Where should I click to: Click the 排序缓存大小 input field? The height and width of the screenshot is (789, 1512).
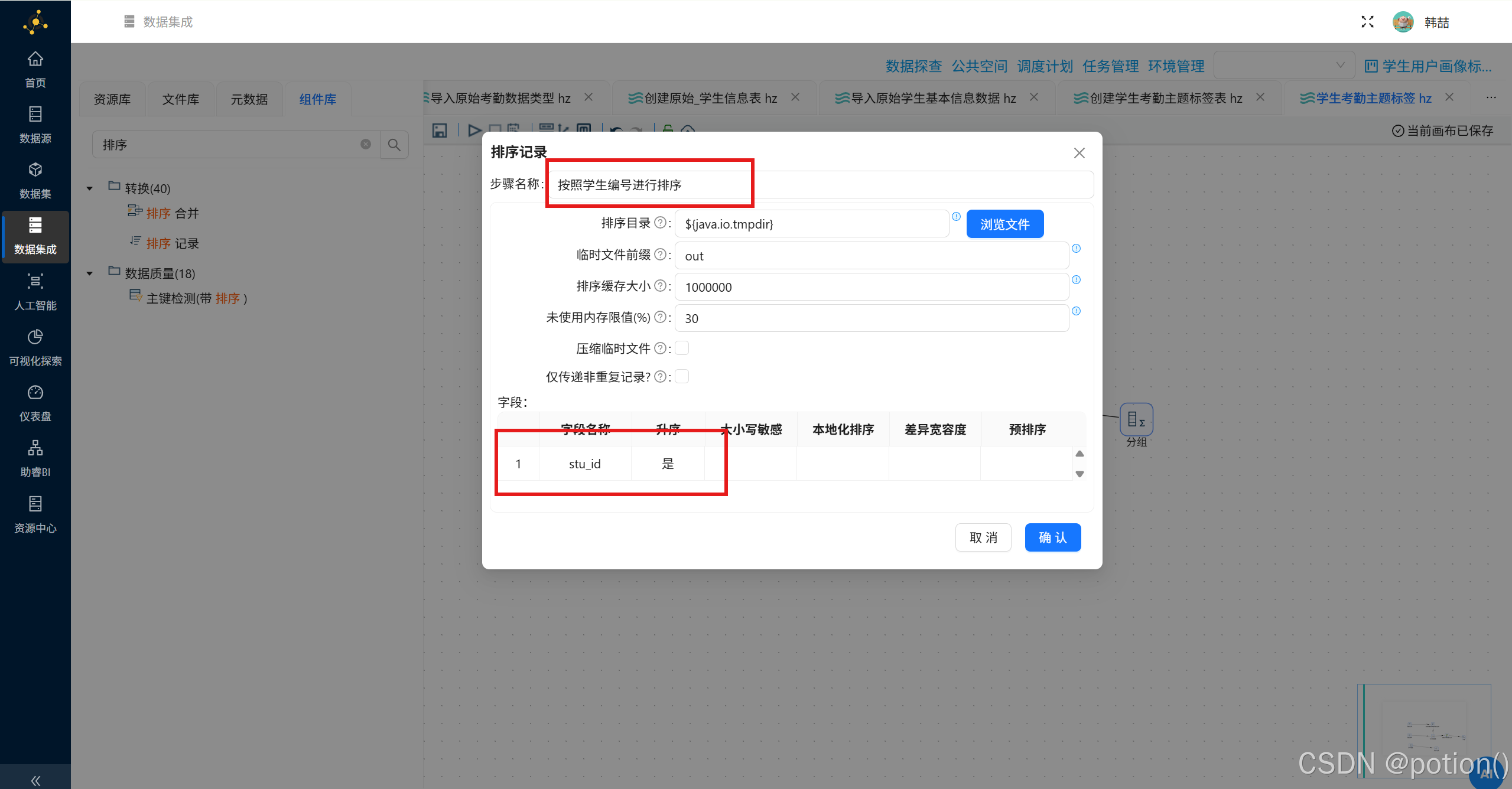pyautogui.click(x=872, y=287)
